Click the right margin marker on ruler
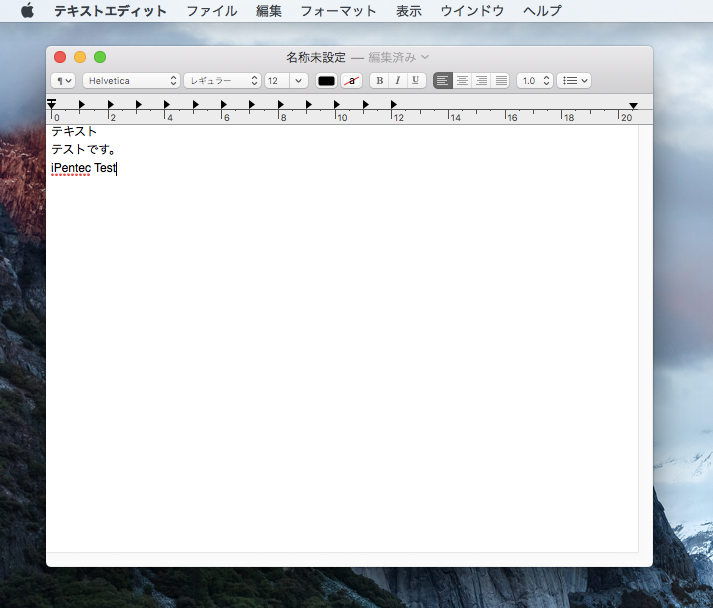Image resolution: width=713 pixels, height=608 pixels. pyautogui.click(x=633, y=106)
